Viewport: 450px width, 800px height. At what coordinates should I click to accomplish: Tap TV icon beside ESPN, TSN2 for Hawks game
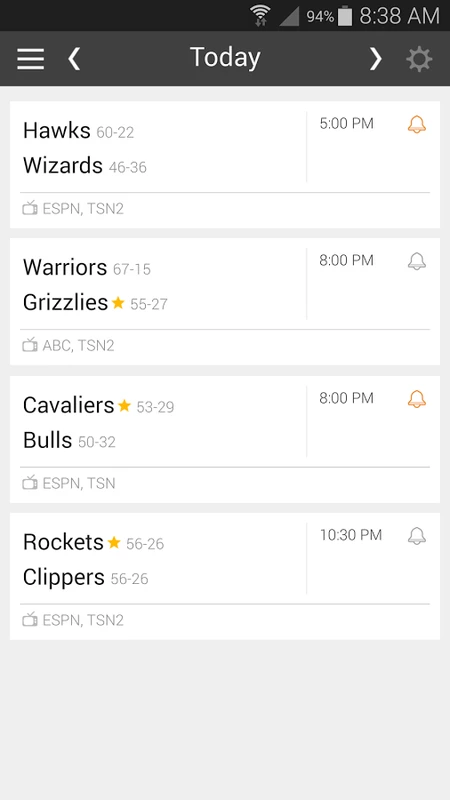(30, 208)
